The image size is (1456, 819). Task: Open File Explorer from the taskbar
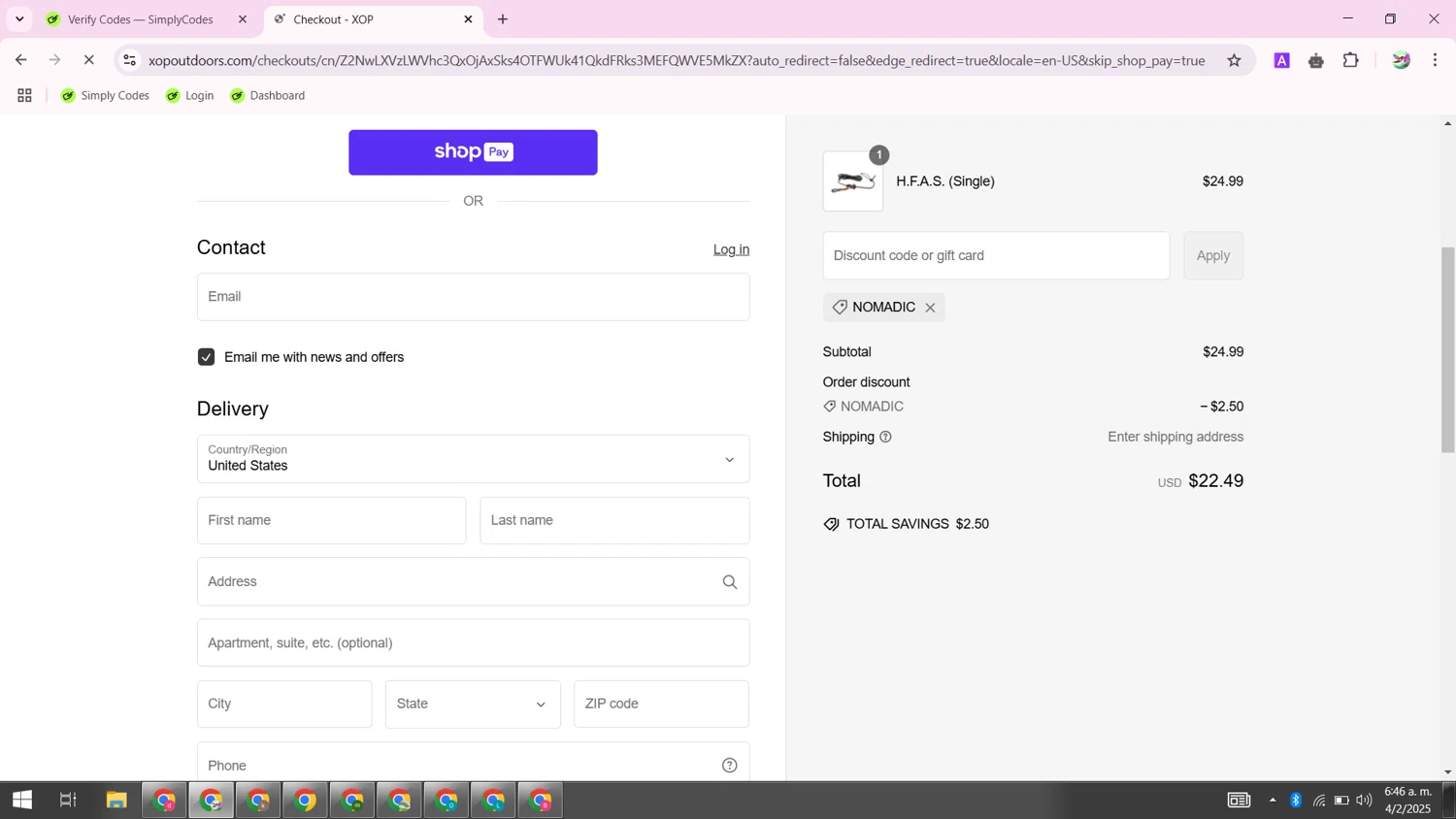116,801
